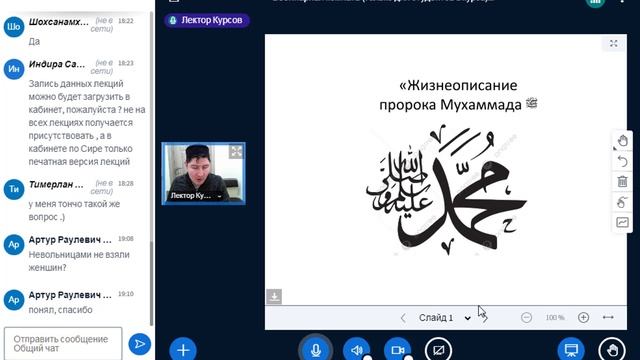Click the Шо avatar of Шохсанамх...
Screen dimensions: 640x360
14,27
